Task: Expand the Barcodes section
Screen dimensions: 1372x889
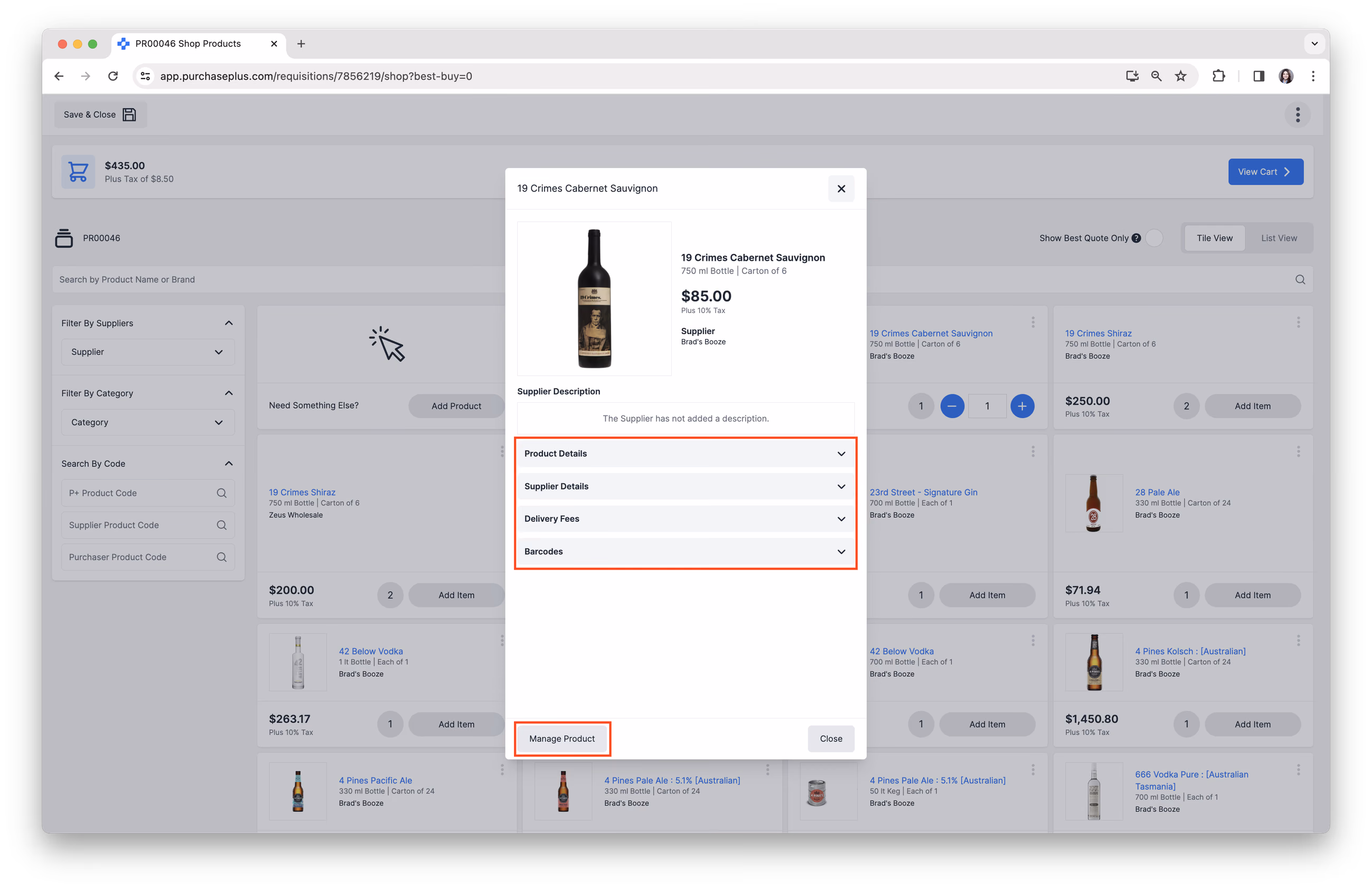Action: tap(685, 551)
